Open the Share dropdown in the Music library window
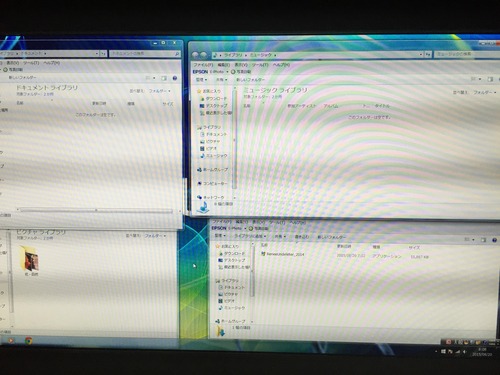The image size is (500, 375). 221,80
